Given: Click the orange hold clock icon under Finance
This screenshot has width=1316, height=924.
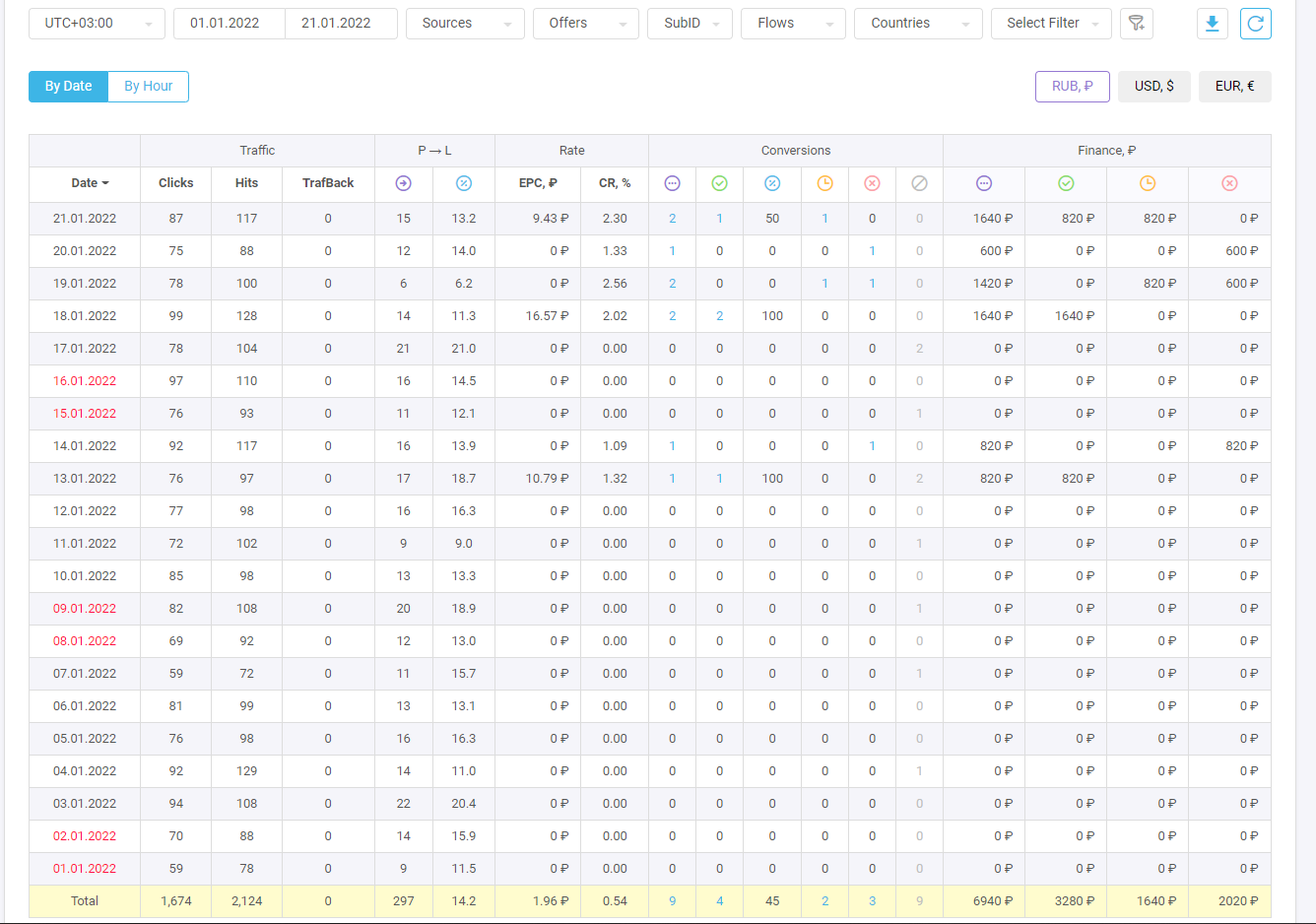Looking at the screenshot, I should pyautogui.click(x=1148, y=183).
